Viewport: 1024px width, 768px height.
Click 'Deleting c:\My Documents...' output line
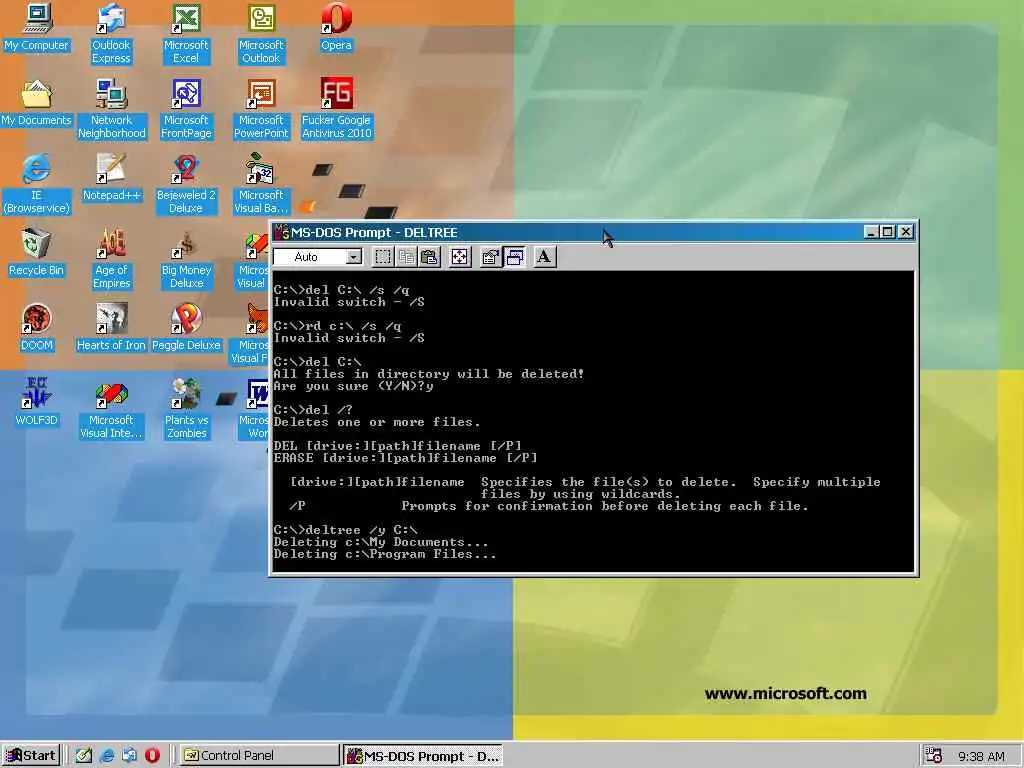point(381,542)
